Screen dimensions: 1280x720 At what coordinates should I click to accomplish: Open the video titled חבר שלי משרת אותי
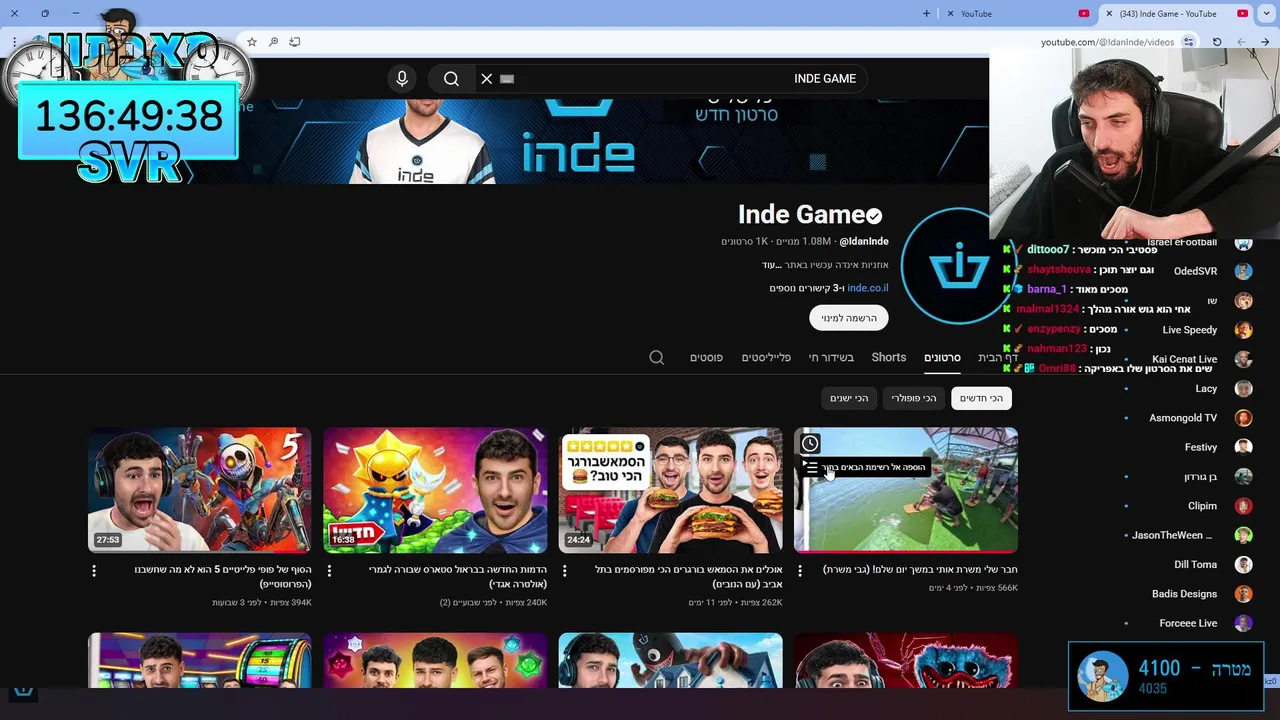[920, 570]
